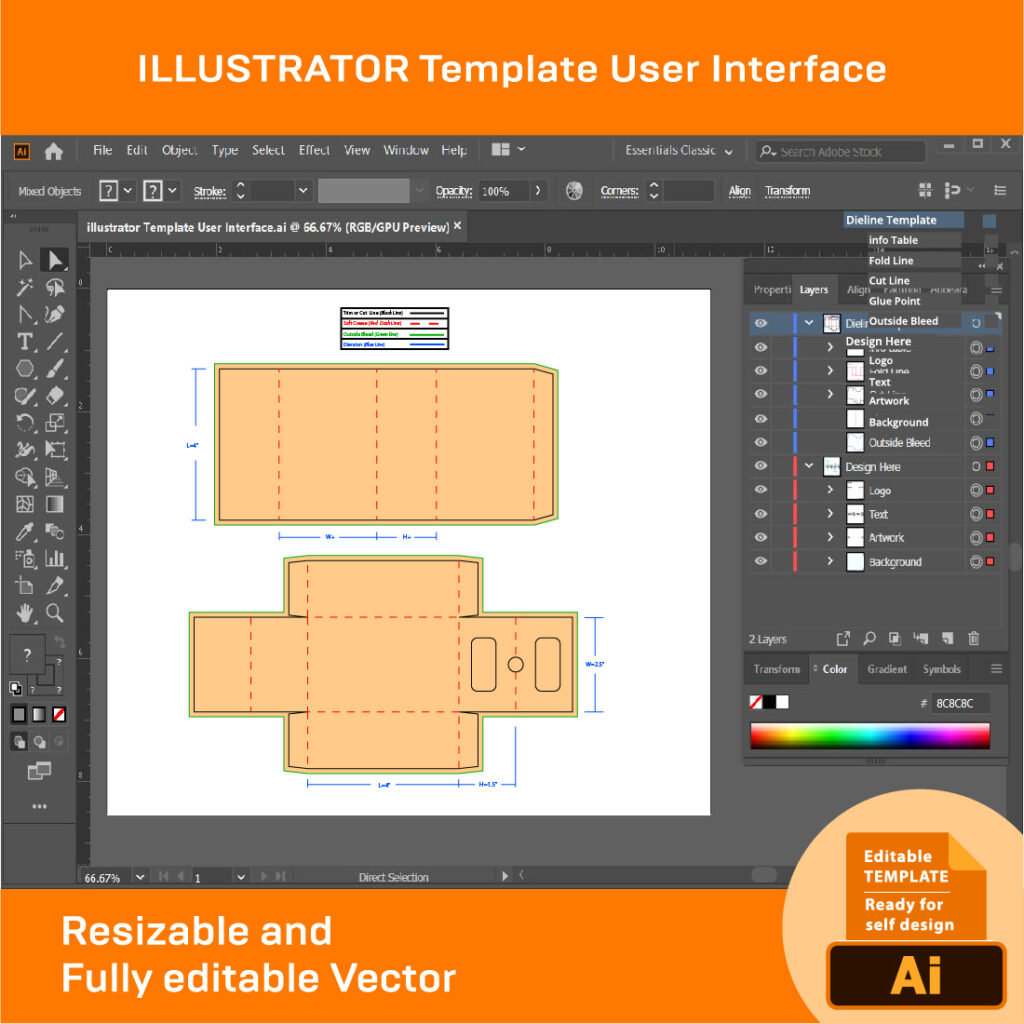Expand the Logo sublayer
The image size is (1024, 1024).
[x=829, y=490]
